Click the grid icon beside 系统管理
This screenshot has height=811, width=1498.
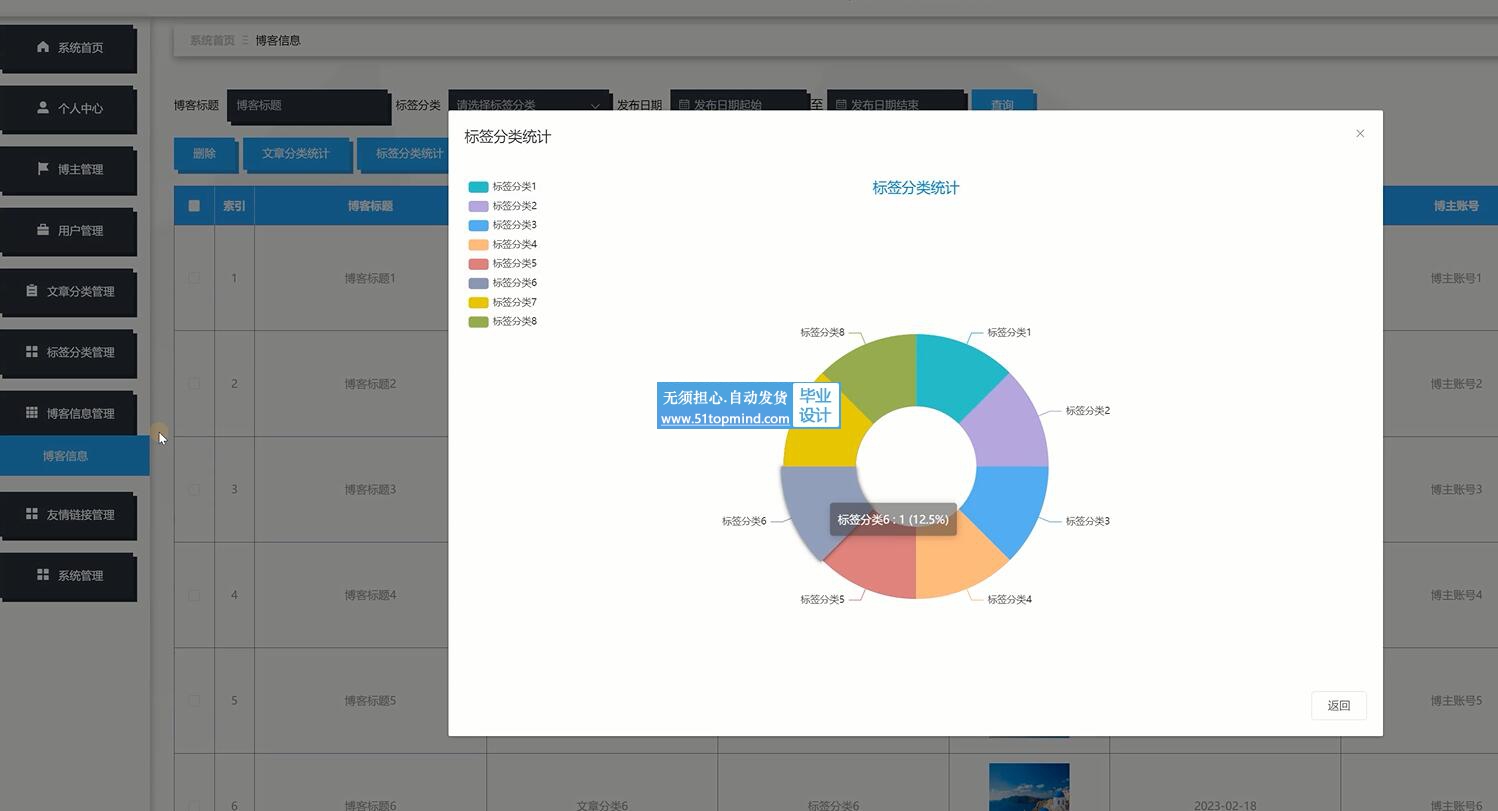tap(43, 574)
